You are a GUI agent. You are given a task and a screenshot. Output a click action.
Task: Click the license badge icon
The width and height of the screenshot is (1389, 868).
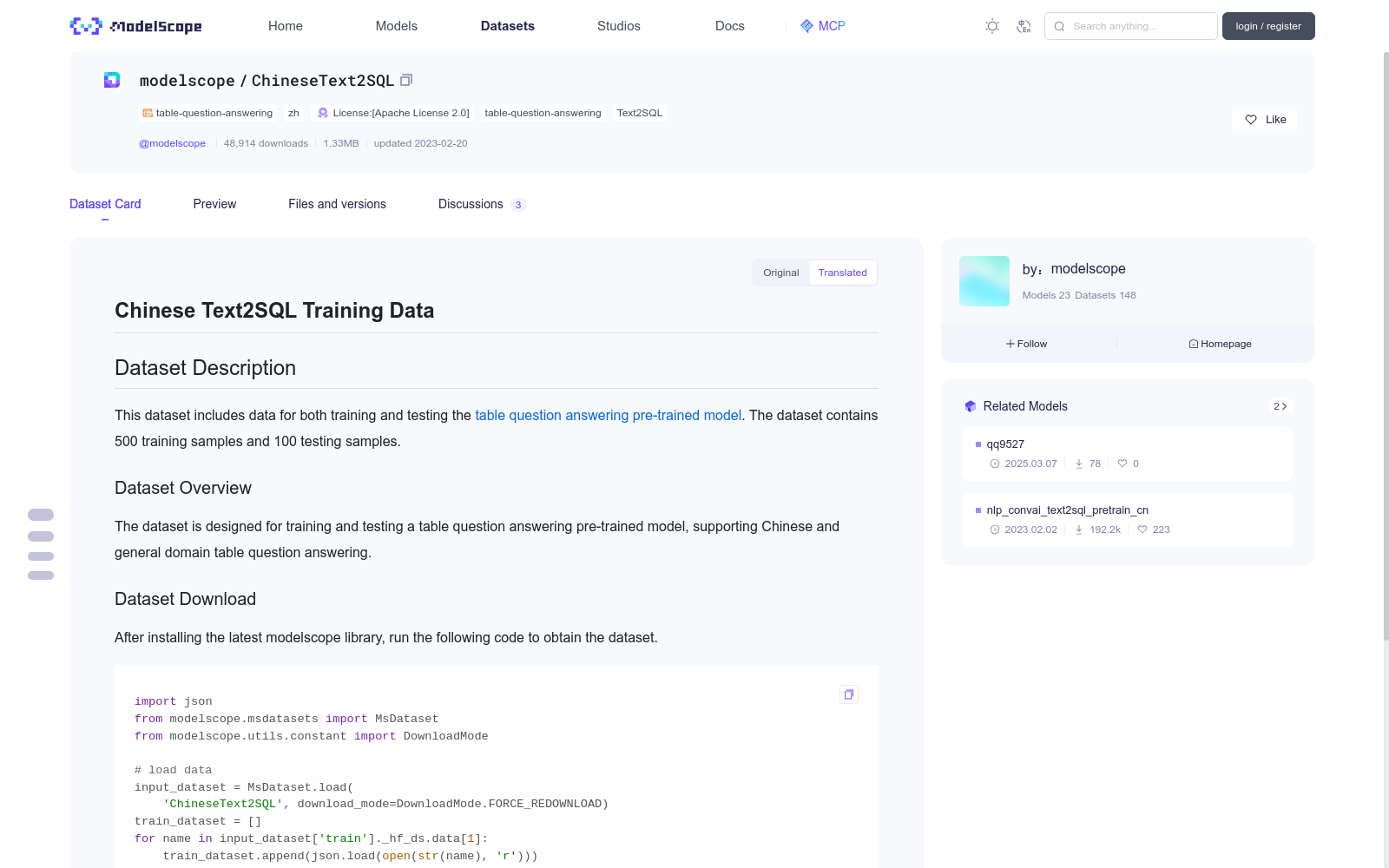pyautogui.click(x=323, y=113)
